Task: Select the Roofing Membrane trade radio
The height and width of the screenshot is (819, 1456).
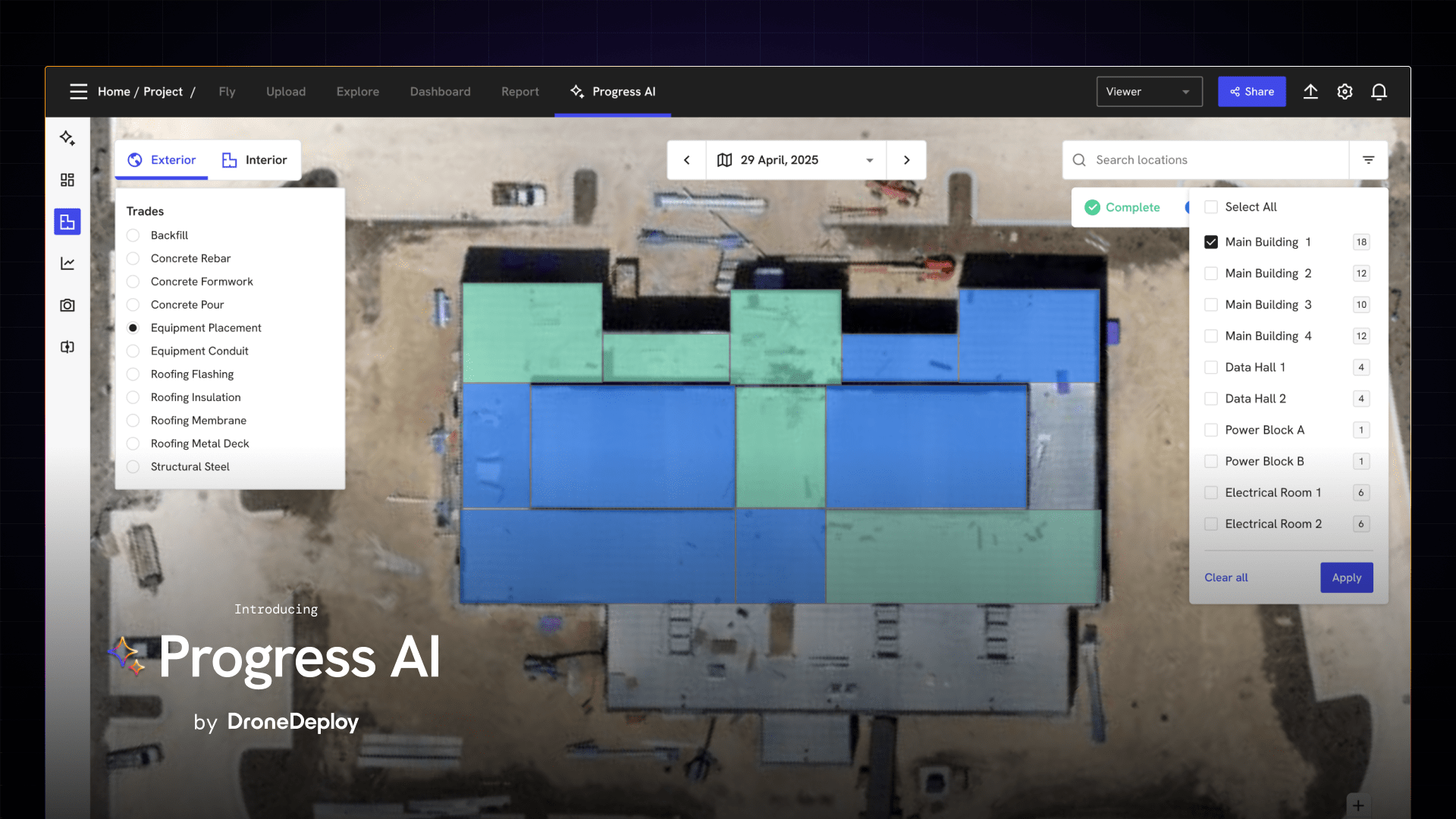Action: [x=133, y=420]
